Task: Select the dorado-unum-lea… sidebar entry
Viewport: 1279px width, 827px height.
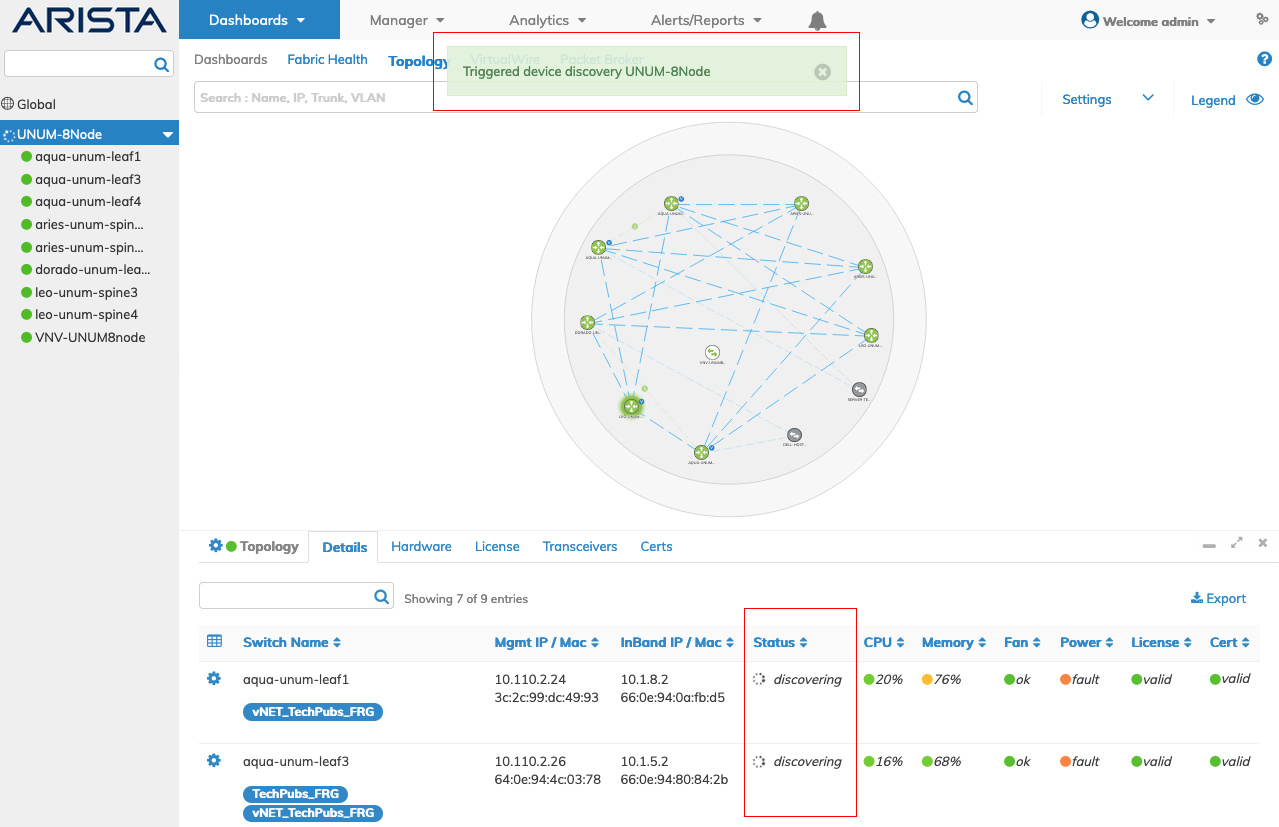Action: [x=93, y=270]
